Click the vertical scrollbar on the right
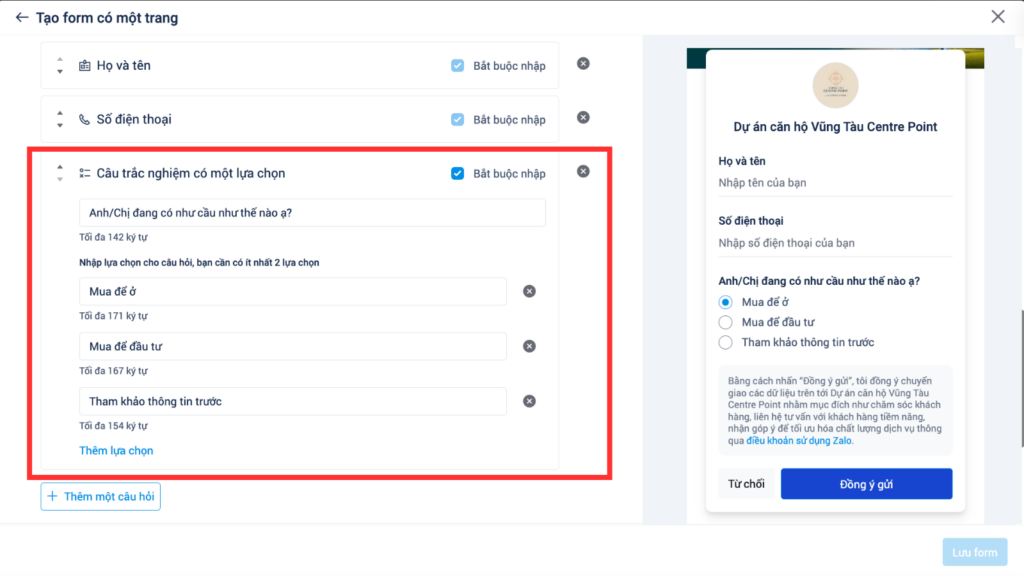This screenshot has height=576, width=1024. (x=1021, y=379)
